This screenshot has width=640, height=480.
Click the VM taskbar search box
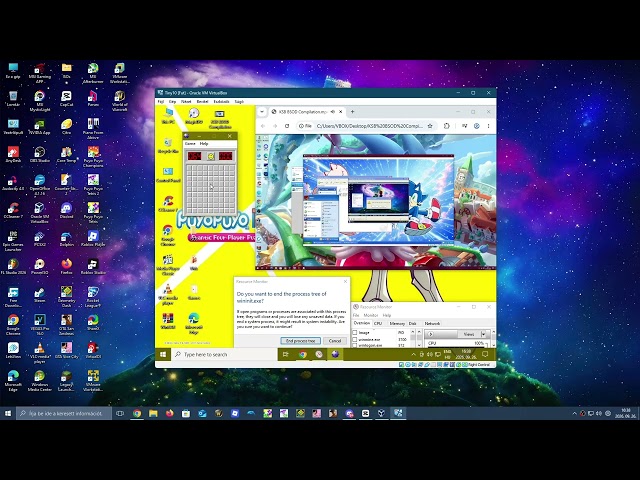224,354
